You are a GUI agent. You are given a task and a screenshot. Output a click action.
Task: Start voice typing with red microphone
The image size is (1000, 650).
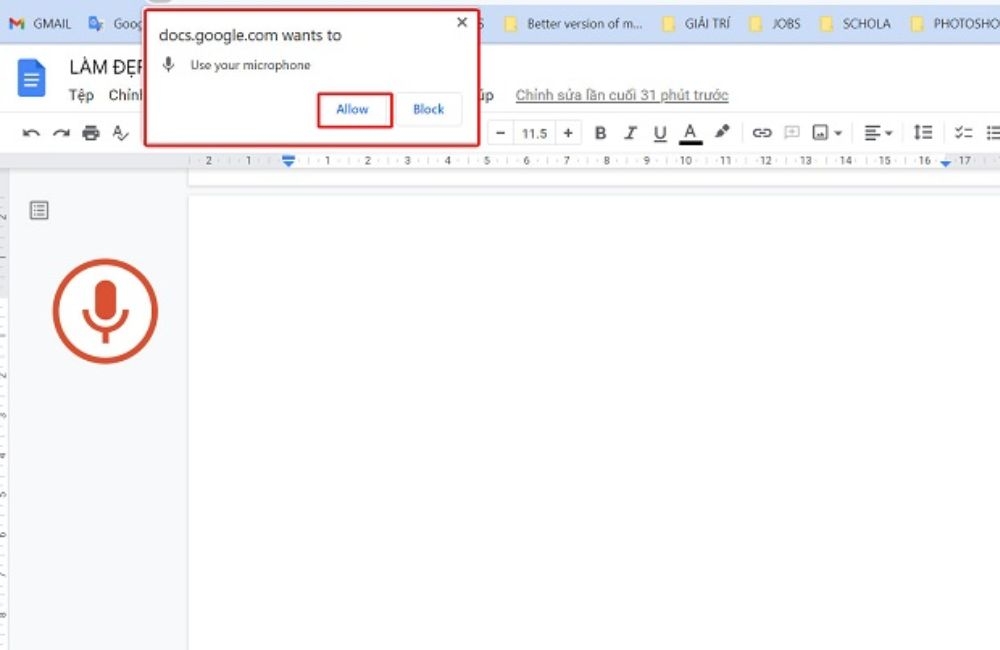click(105, 311)
